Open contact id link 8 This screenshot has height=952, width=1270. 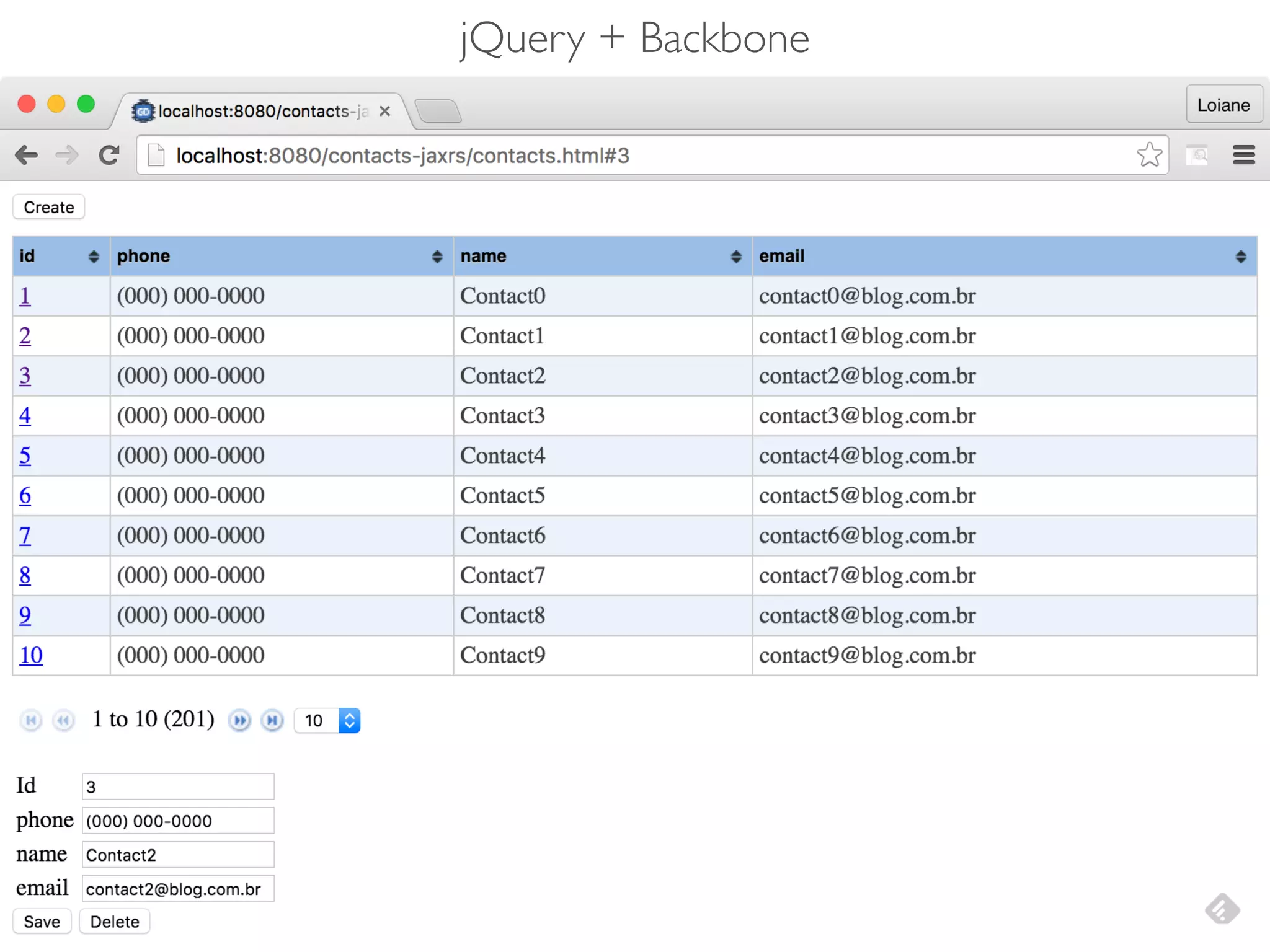click(25, 575)
